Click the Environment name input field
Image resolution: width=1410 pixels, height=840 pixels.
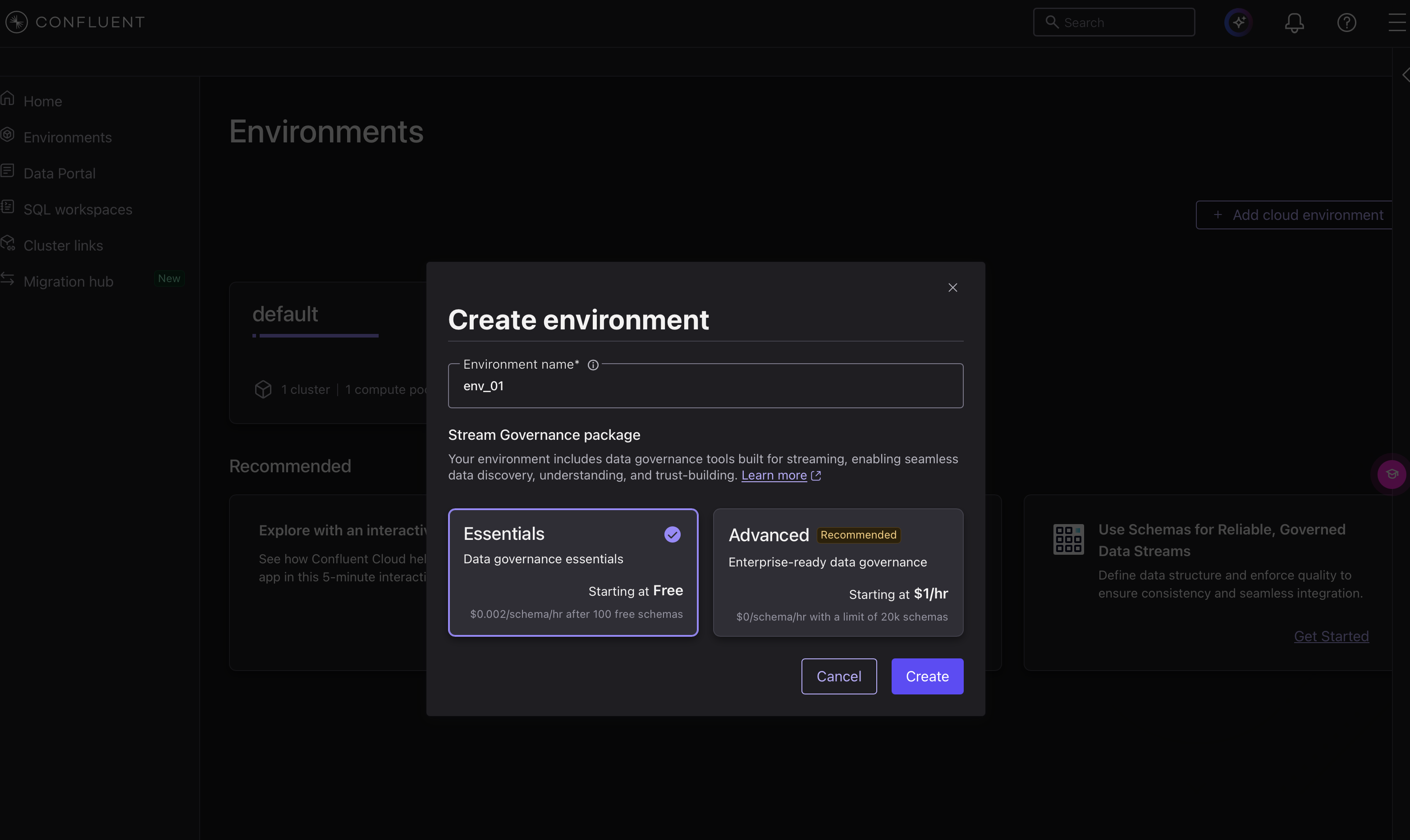[x=705, y=386]
